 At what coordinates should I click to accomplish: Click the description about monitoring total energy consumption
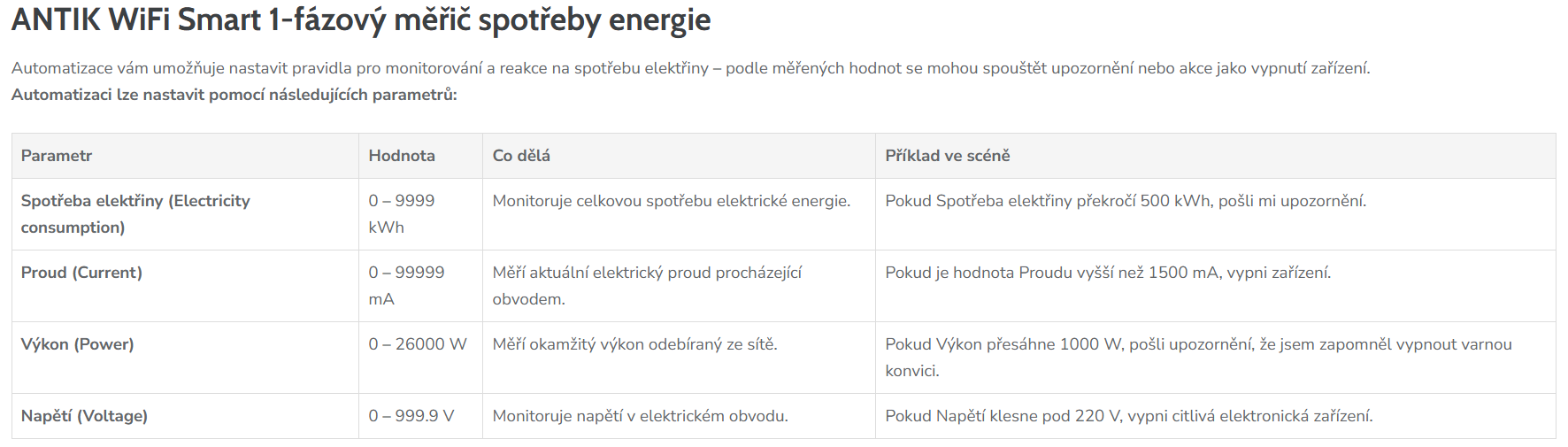672,201
